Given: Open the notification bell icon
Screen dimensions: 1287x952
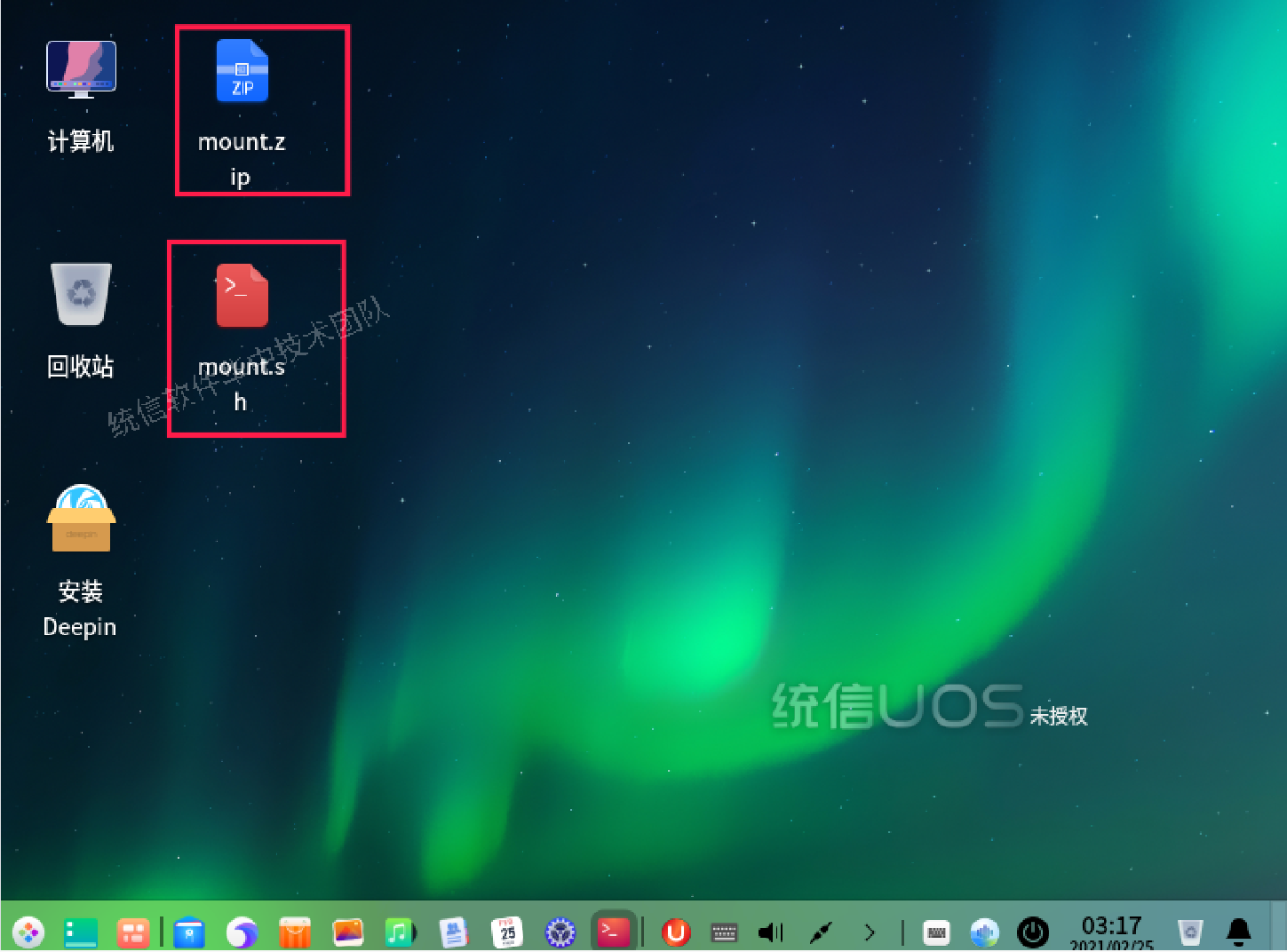Looking at the screenshot, I should (x=1239, y=932).
